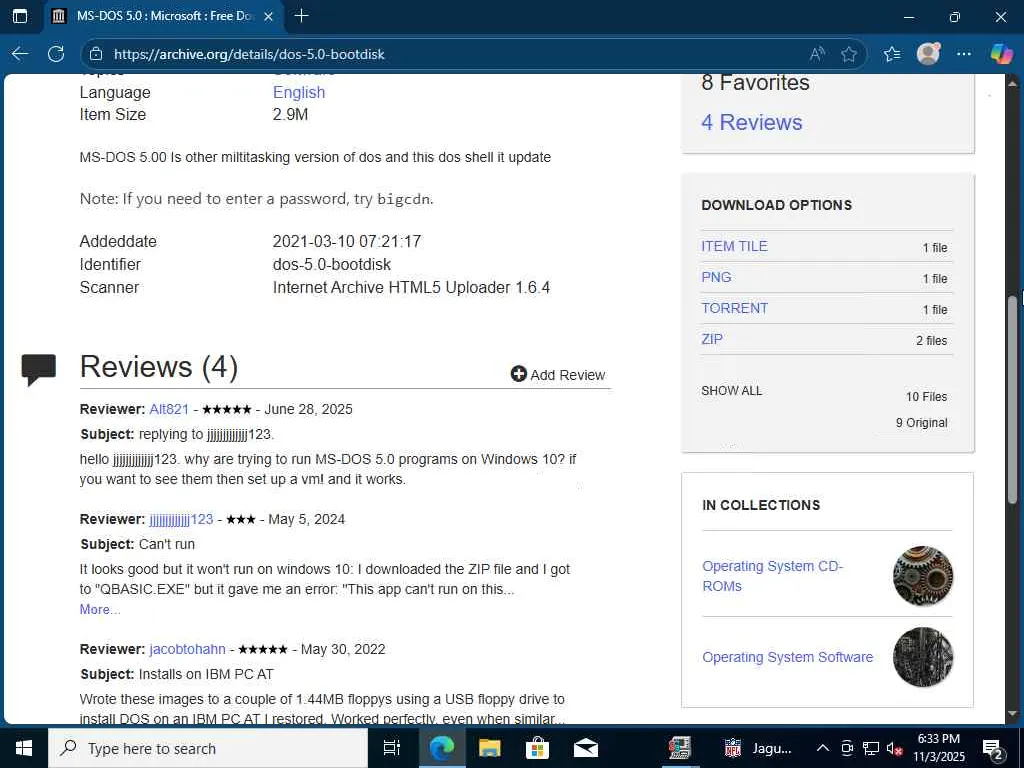Click the 9 Original text

pos(921,423)
